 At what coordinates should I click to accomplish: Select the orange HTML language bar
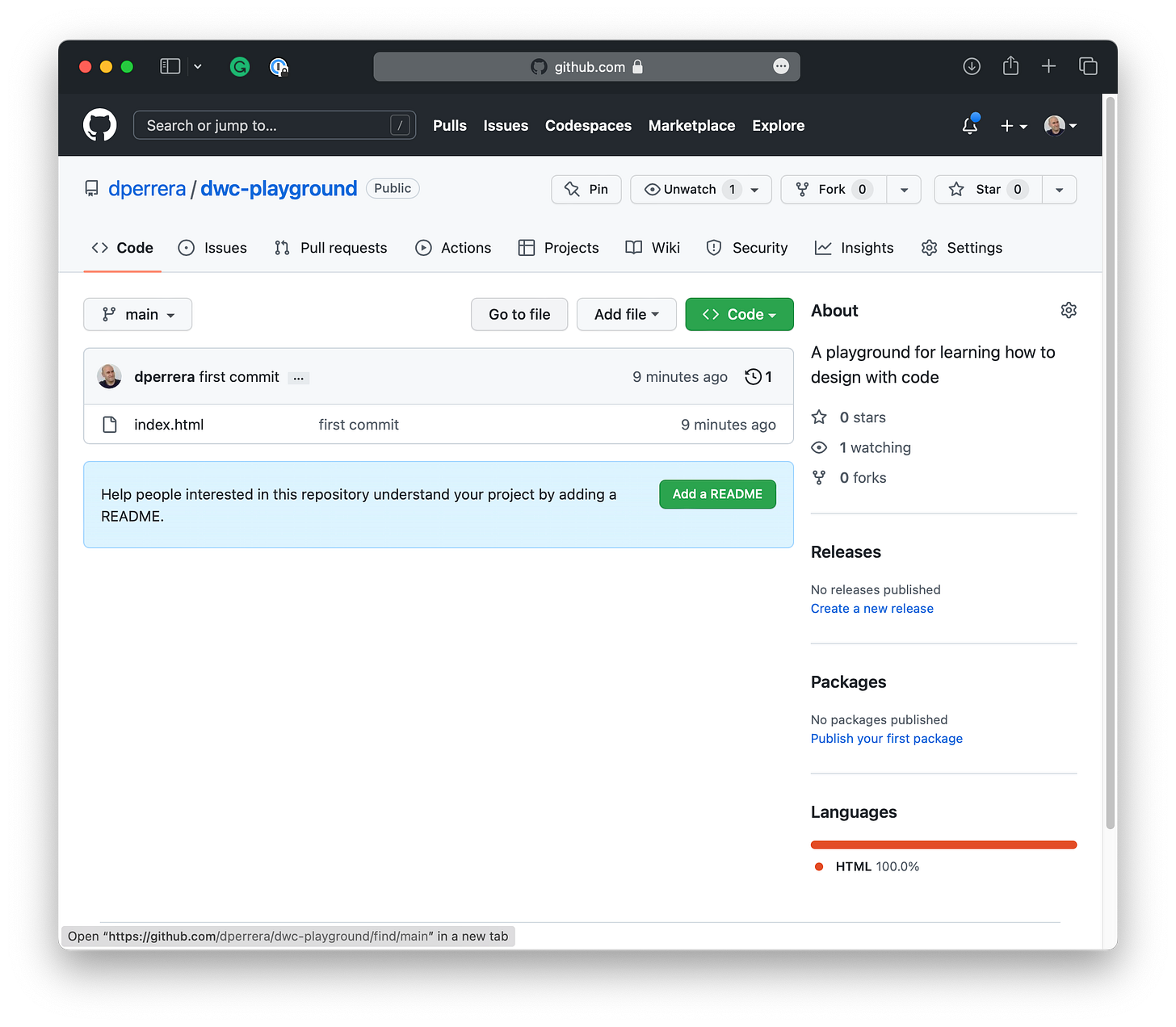(944, 845)
